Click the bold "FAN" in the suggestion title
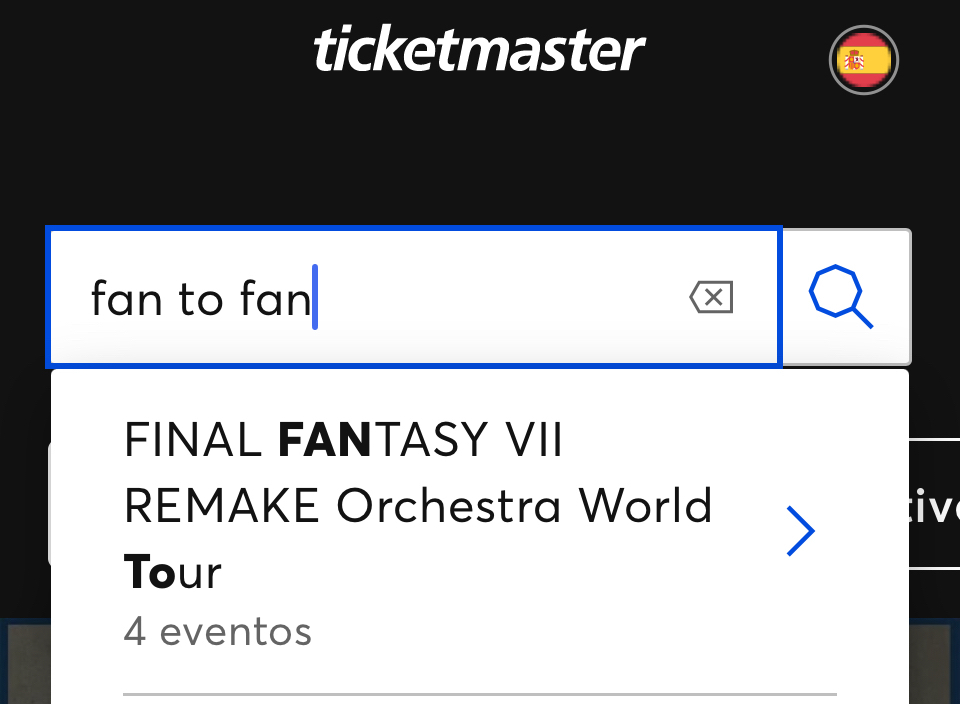960x704 pixels. 324,440
